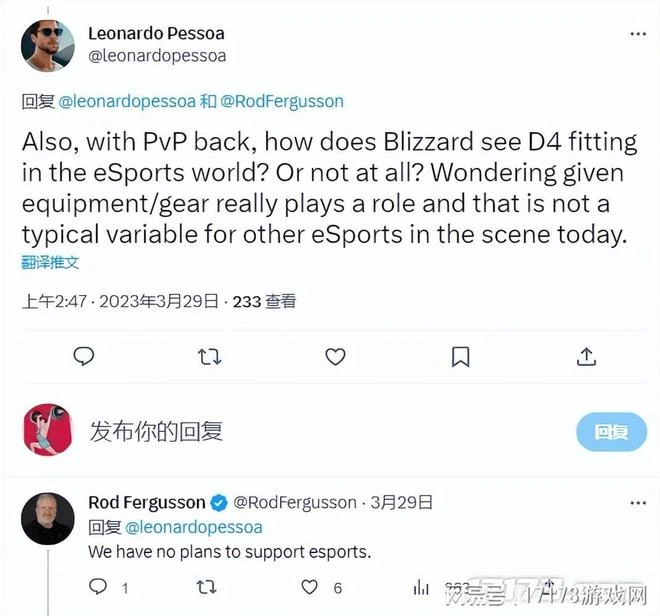Open reply thread on Rod Fergusson's tweet
Screen dimensions: 660x616
[98, 587]
